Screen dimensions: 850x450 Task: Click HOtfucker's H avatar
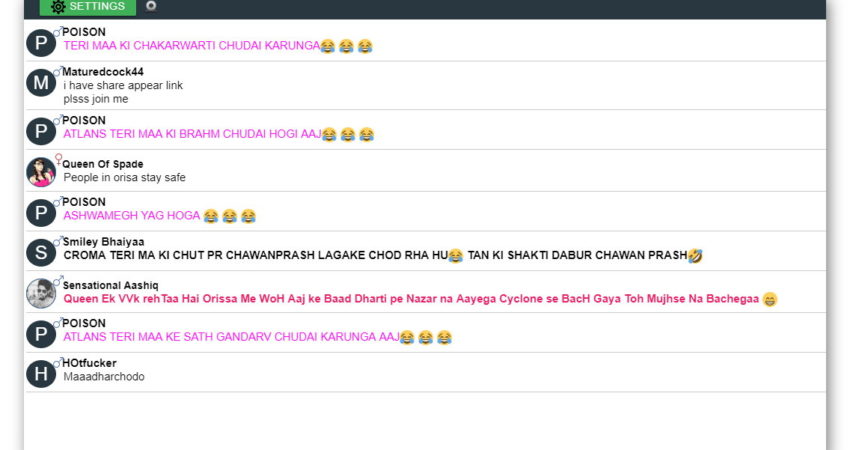41,374
